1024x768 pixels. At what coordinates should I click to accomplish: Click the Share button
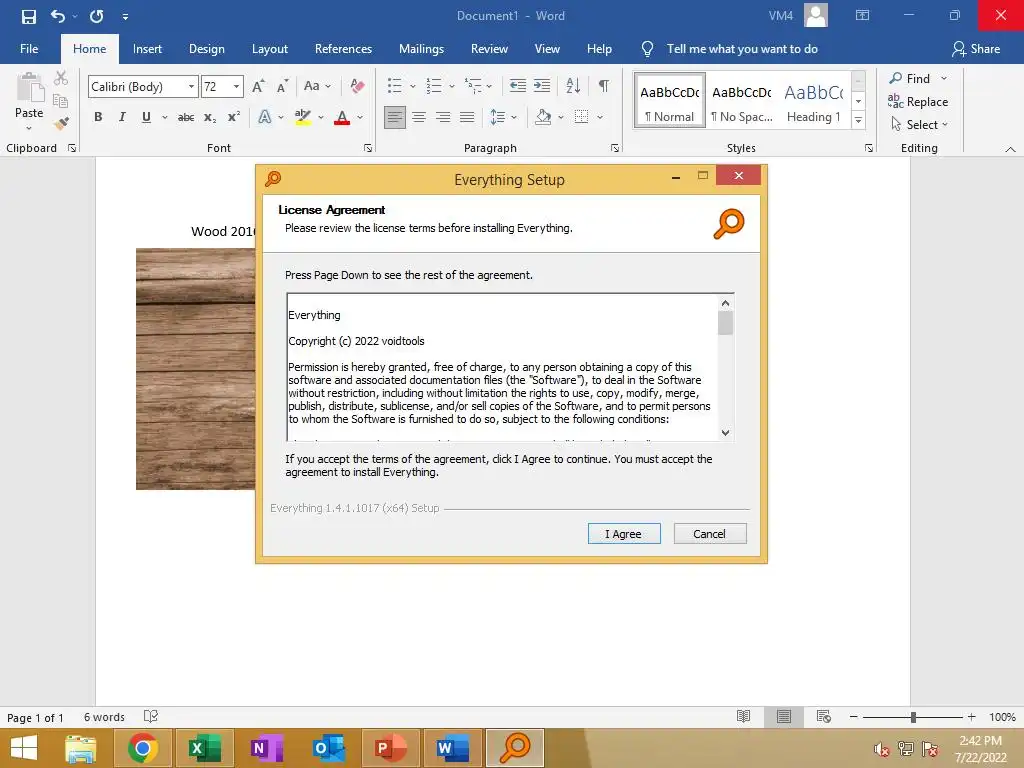click(x=976, y=49)
